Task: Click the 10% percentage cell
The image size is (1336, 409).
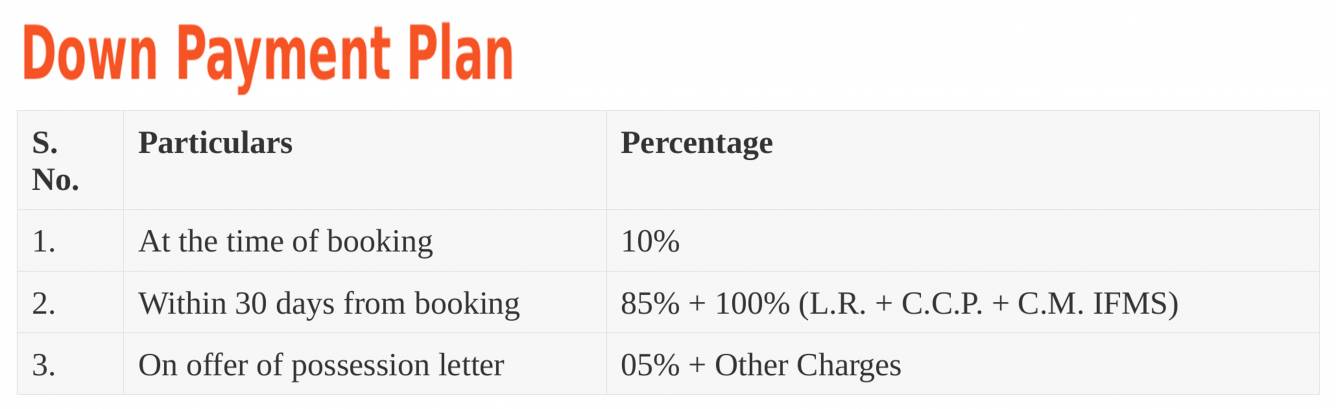Action: 963,241
